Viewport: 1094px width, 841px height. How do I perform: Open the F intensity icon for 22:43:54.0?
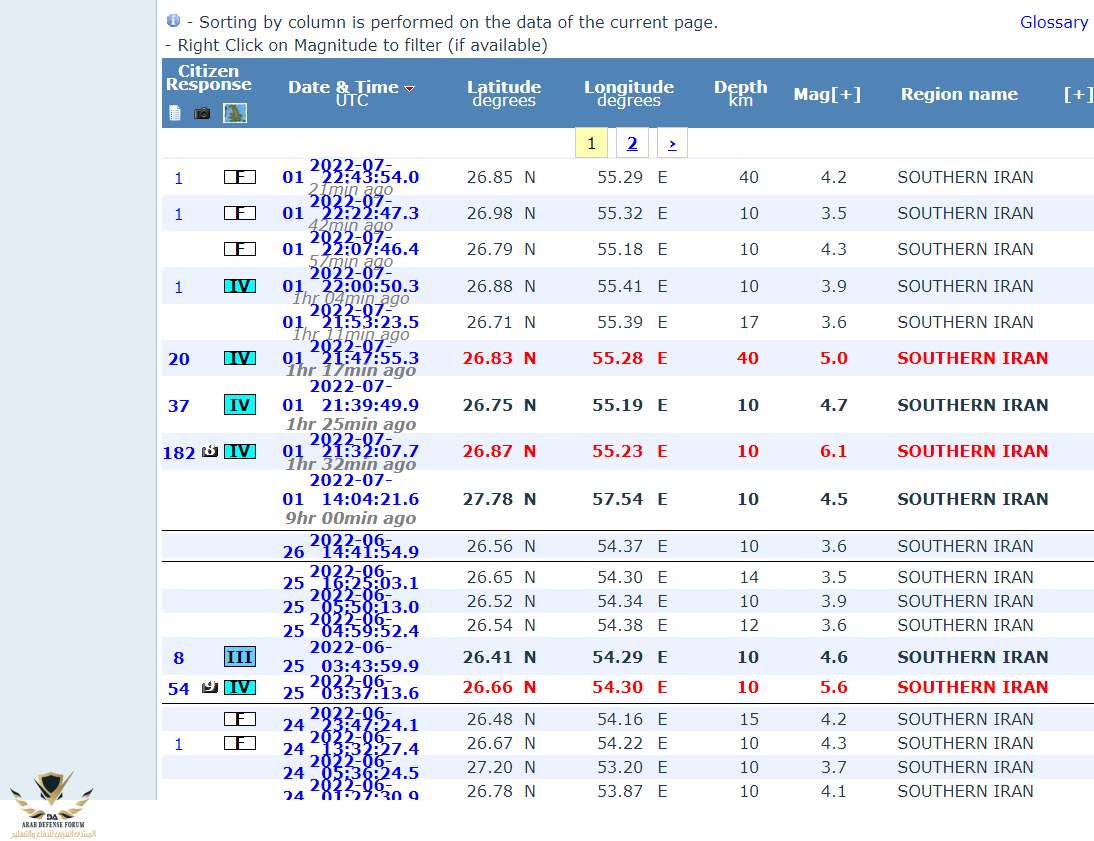click(239, 177)
